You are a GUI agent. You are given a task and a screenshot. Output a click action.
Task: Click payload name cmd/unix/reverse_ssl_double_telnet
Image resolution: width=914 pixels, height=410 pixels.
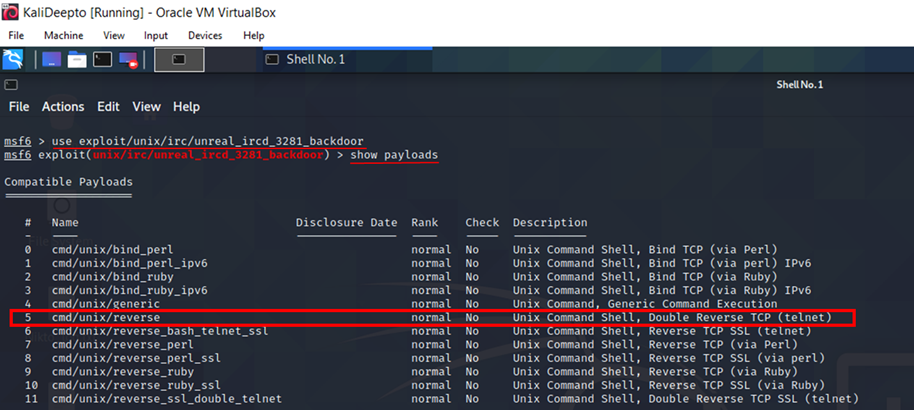[167, 399]
